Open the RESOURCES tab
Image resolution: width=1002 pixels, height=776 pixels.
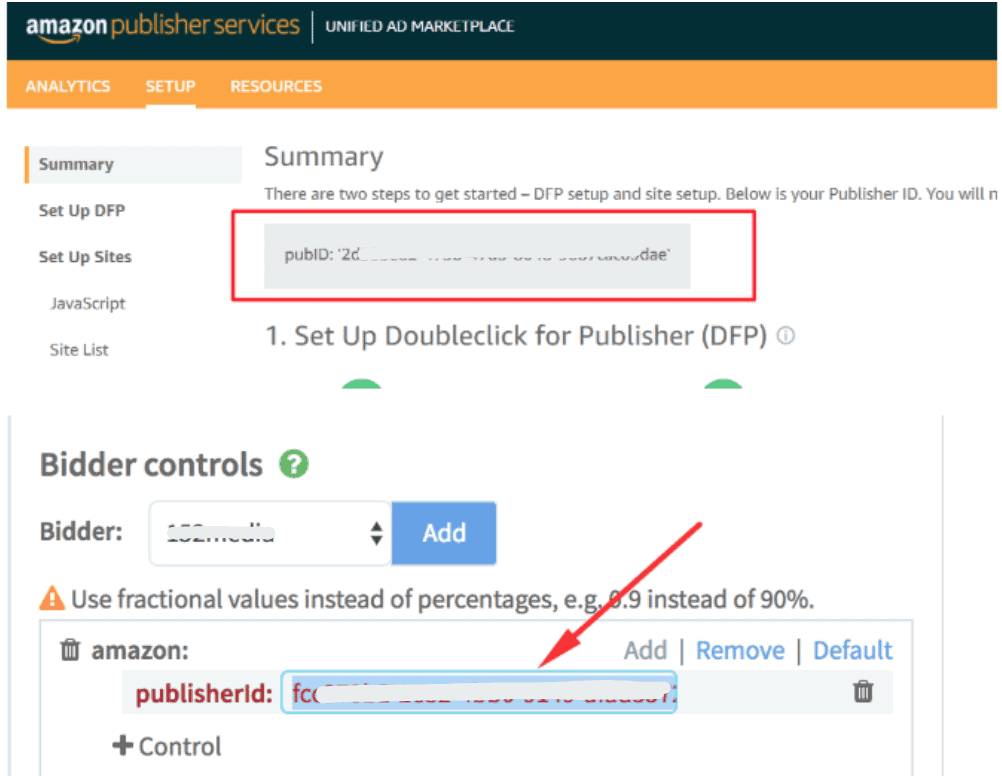[275, 86]
